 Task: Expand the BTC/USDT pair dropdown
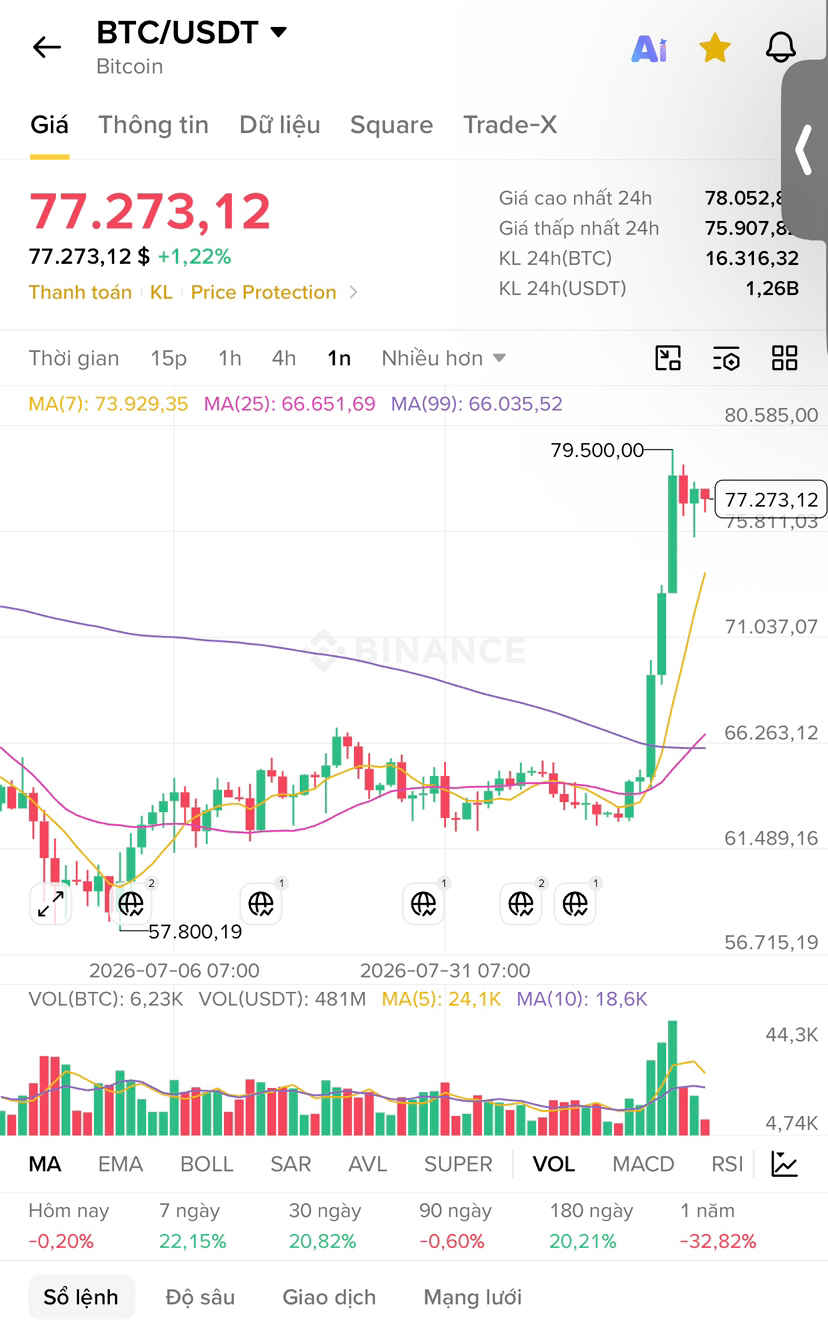279,32
